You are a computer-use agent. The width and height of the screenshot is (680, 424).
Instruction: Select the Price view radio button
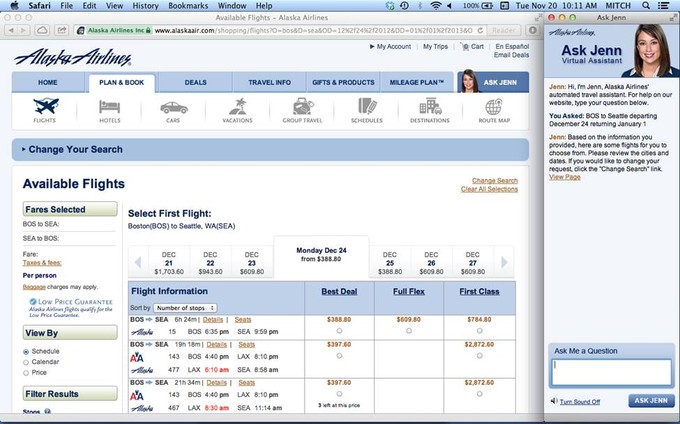[x=26, y=373]
